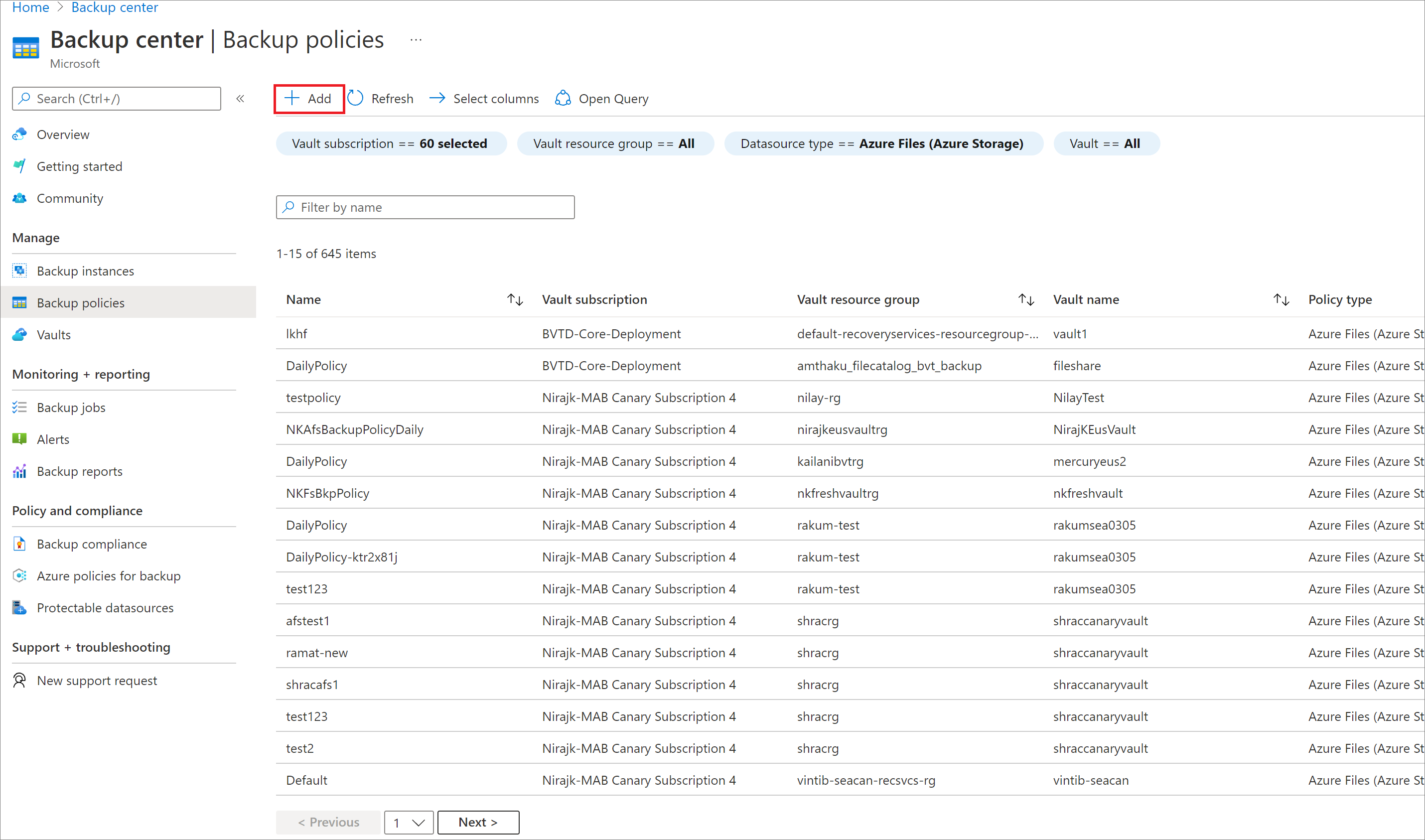The width and height of the screenshot is (1425, 840).
Task: Click the Next page button
Action: pyautogui.click(x=479, y=821)
